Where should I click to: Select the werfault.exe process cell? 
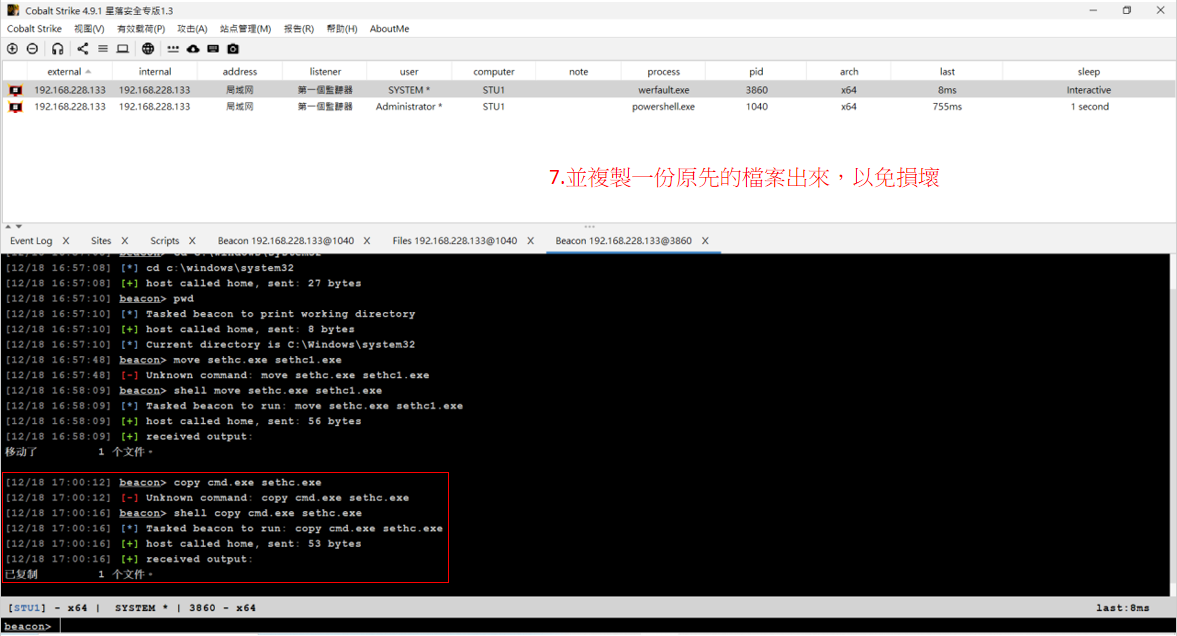[x=664, y=90]
